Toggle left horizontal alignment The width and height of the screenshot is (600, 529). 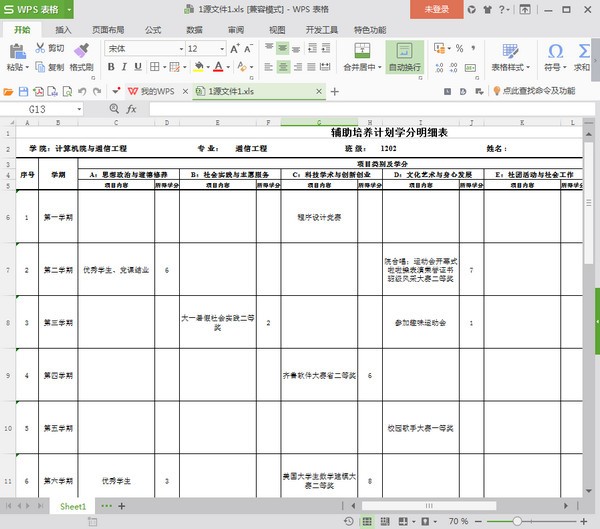[269, 67]
